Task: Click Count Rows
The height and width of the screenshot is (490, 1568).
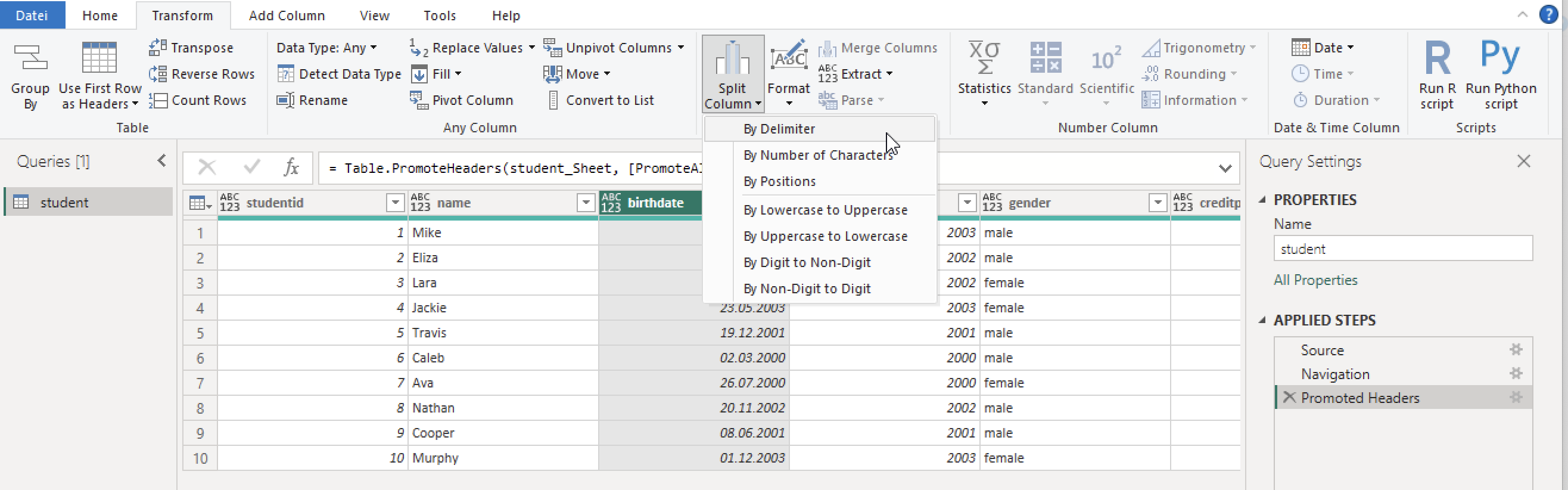Action: (x=197, y=100)
